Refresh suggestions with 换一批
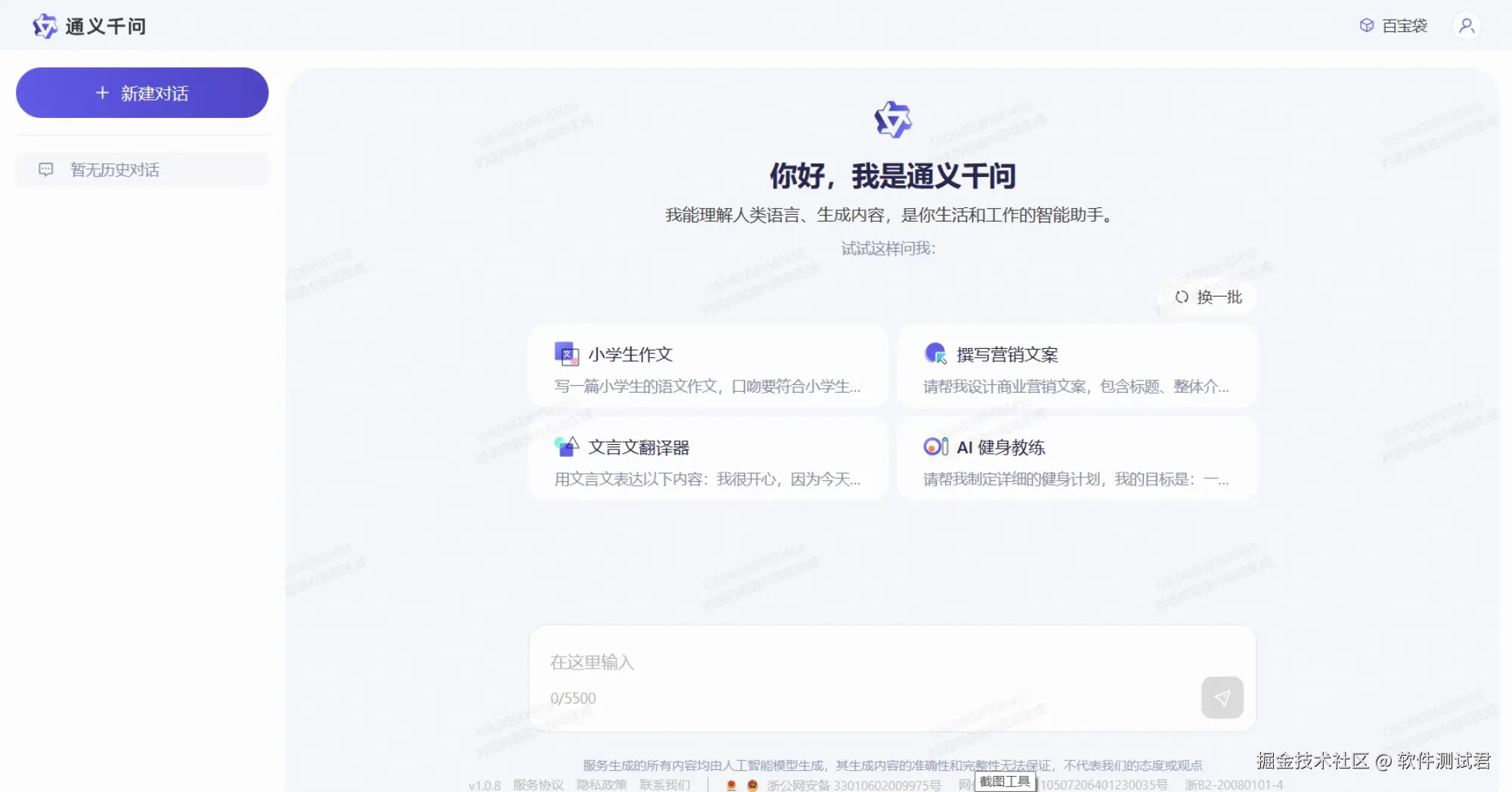This screenshot has width=1512, height=792. tap(1208, 297)
